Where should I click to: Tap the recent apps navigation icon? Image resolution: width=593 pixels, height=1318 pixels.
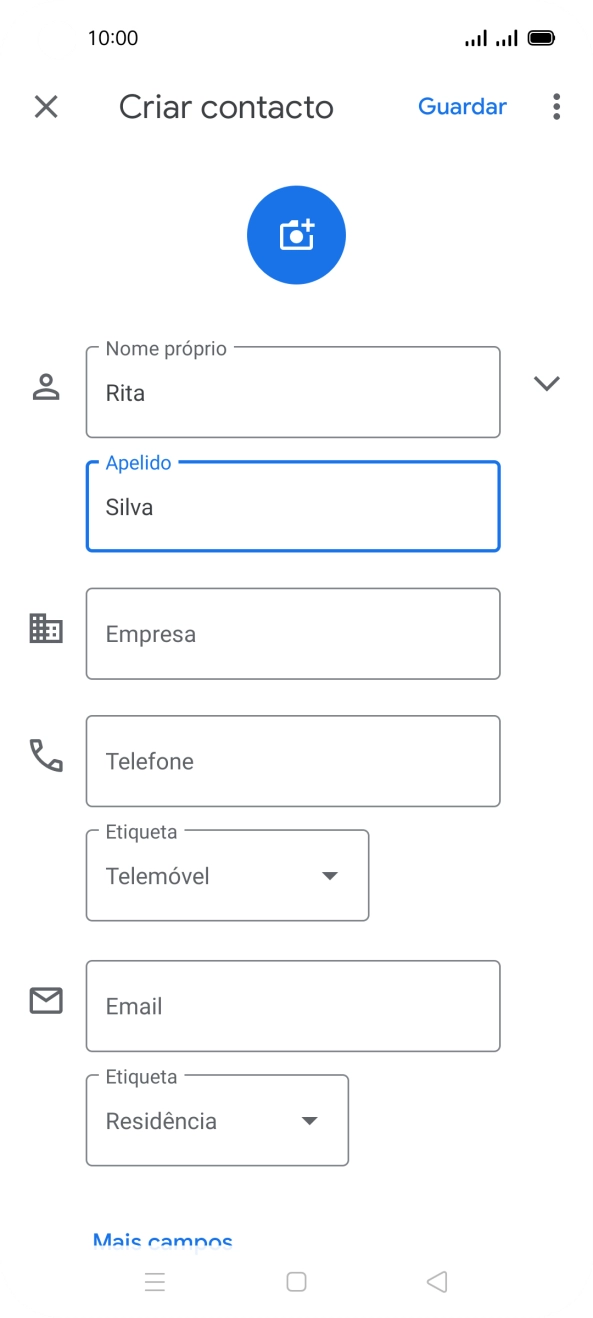[155, 1281]
